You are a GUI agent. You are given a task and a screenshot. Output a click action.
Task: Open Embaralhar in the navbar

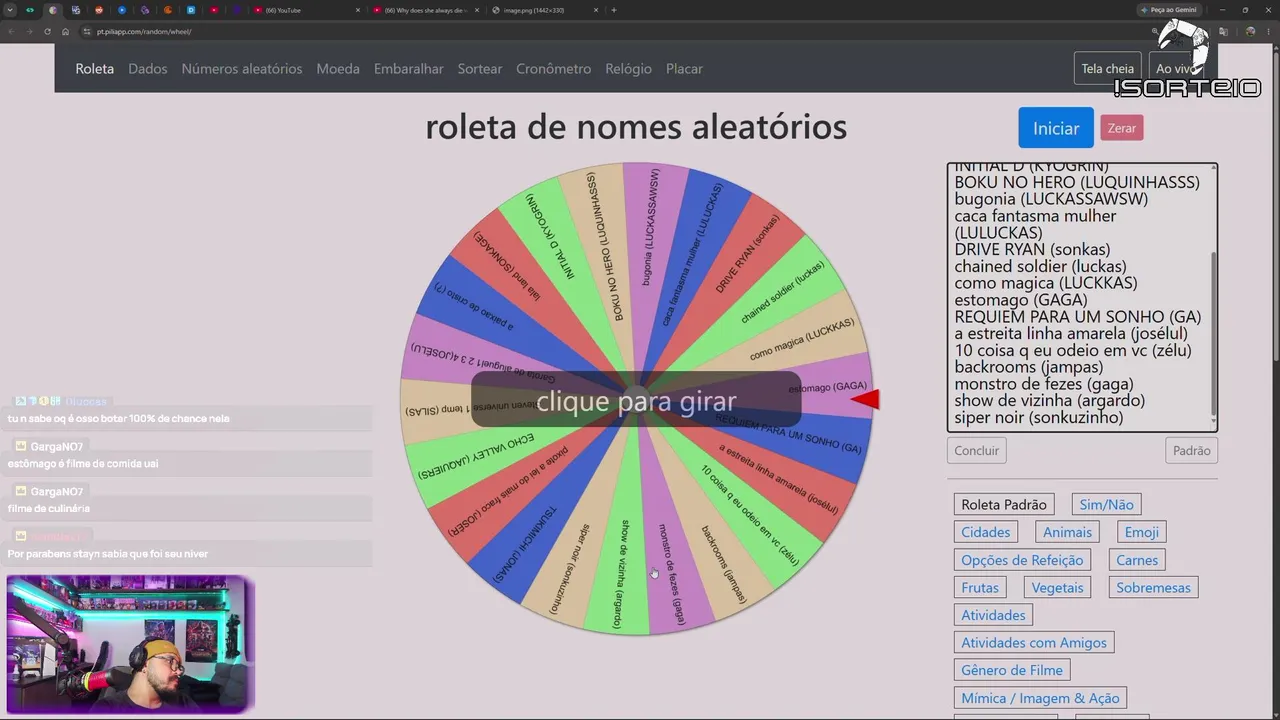409,69
